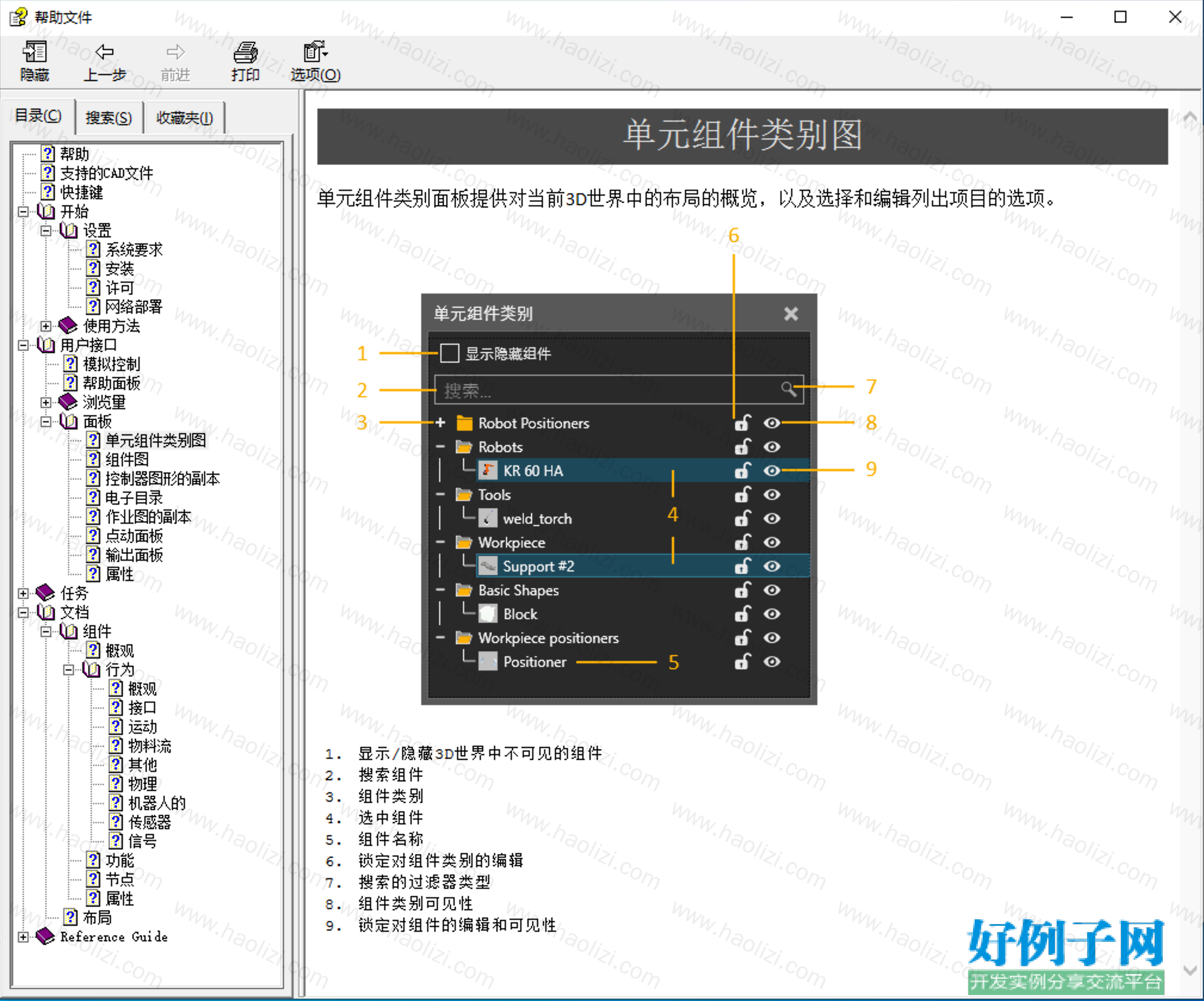Open the 物料流 topic
This screenshot has width=1204, height=1001.
tap(149, 746)
